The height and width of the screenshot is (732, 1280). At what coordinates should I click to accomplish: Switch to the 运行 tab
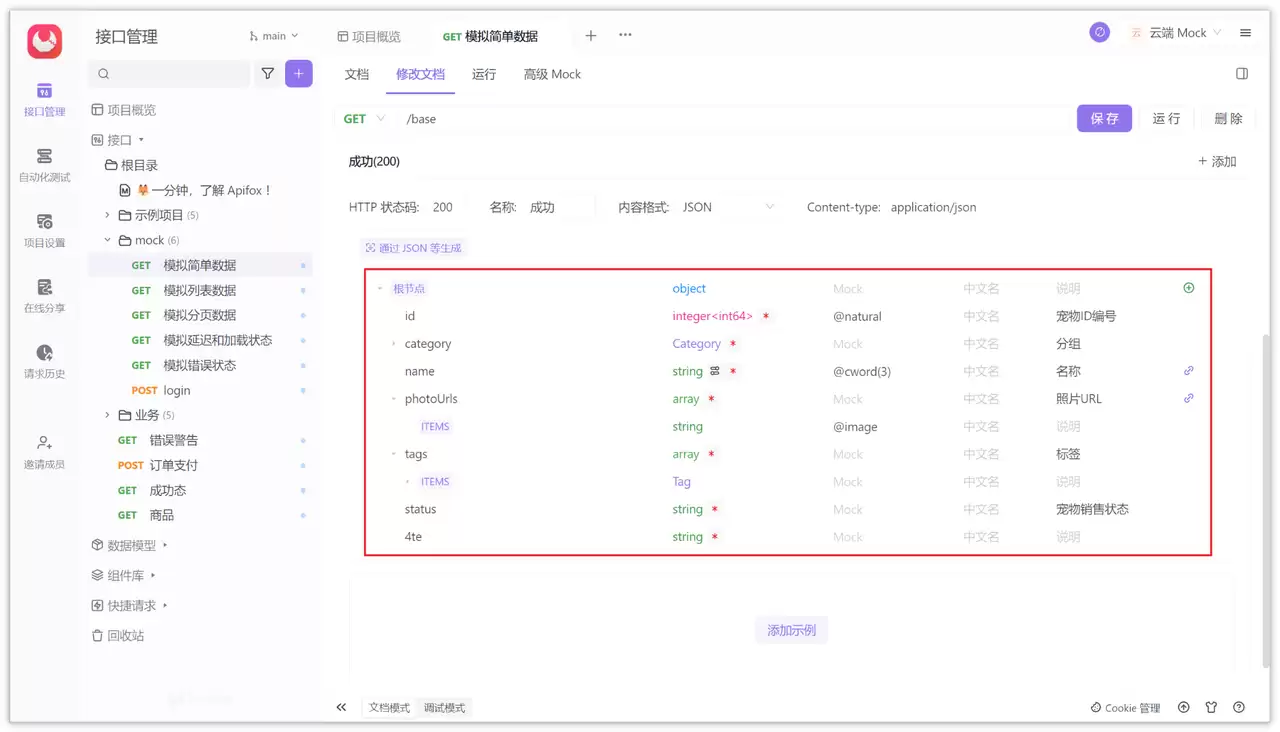[484, 74]
